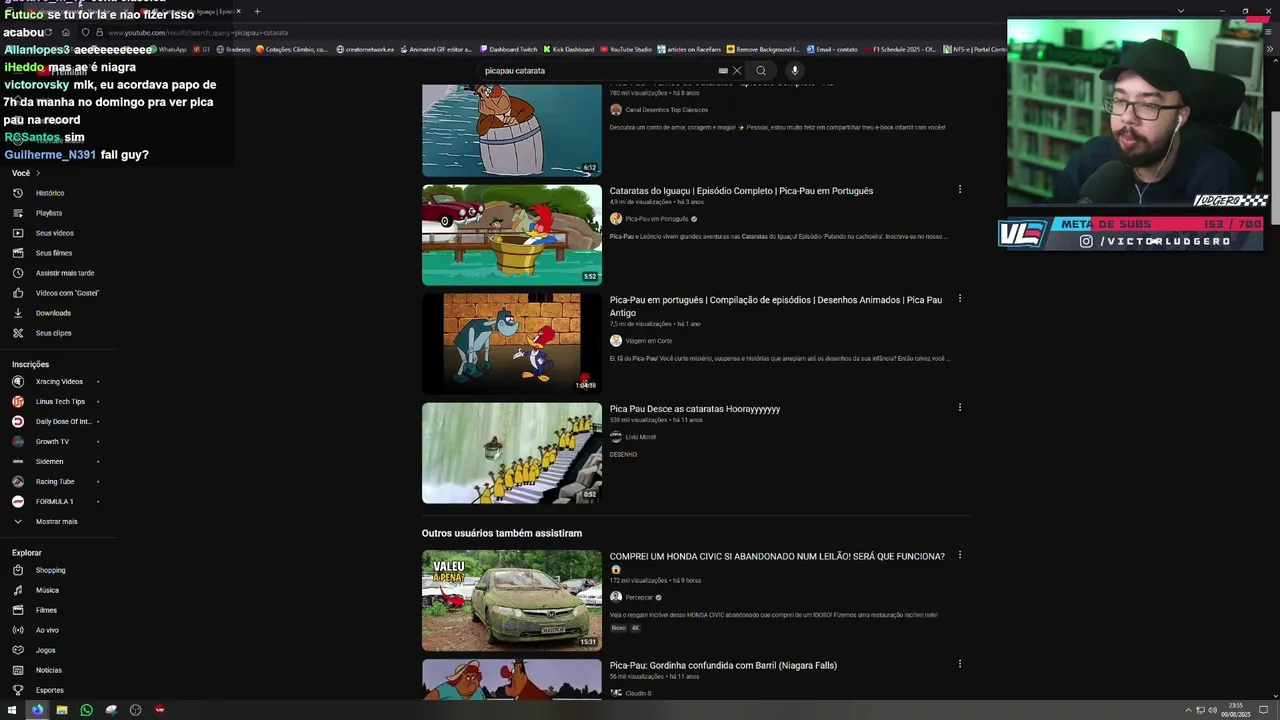Open Livio Morell channel link

coord(640,437)
